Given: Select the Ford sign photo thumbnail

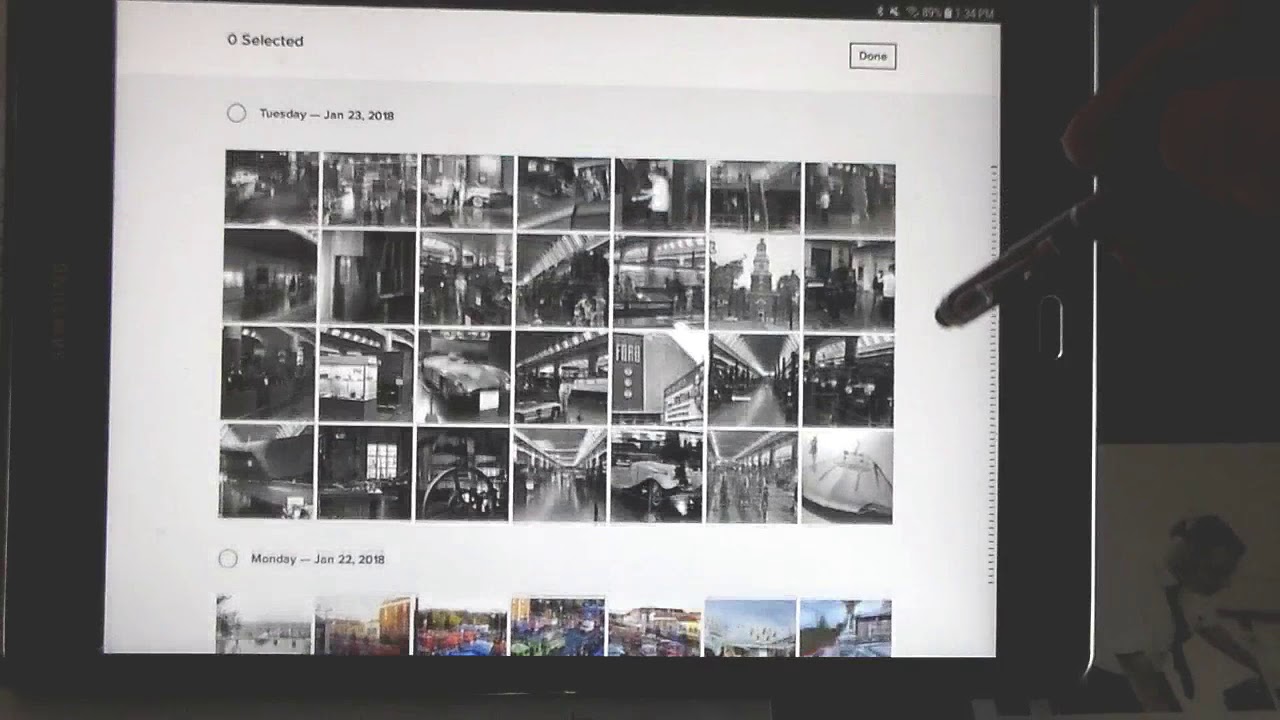Looking at the screenshot, I should (657, 379).
